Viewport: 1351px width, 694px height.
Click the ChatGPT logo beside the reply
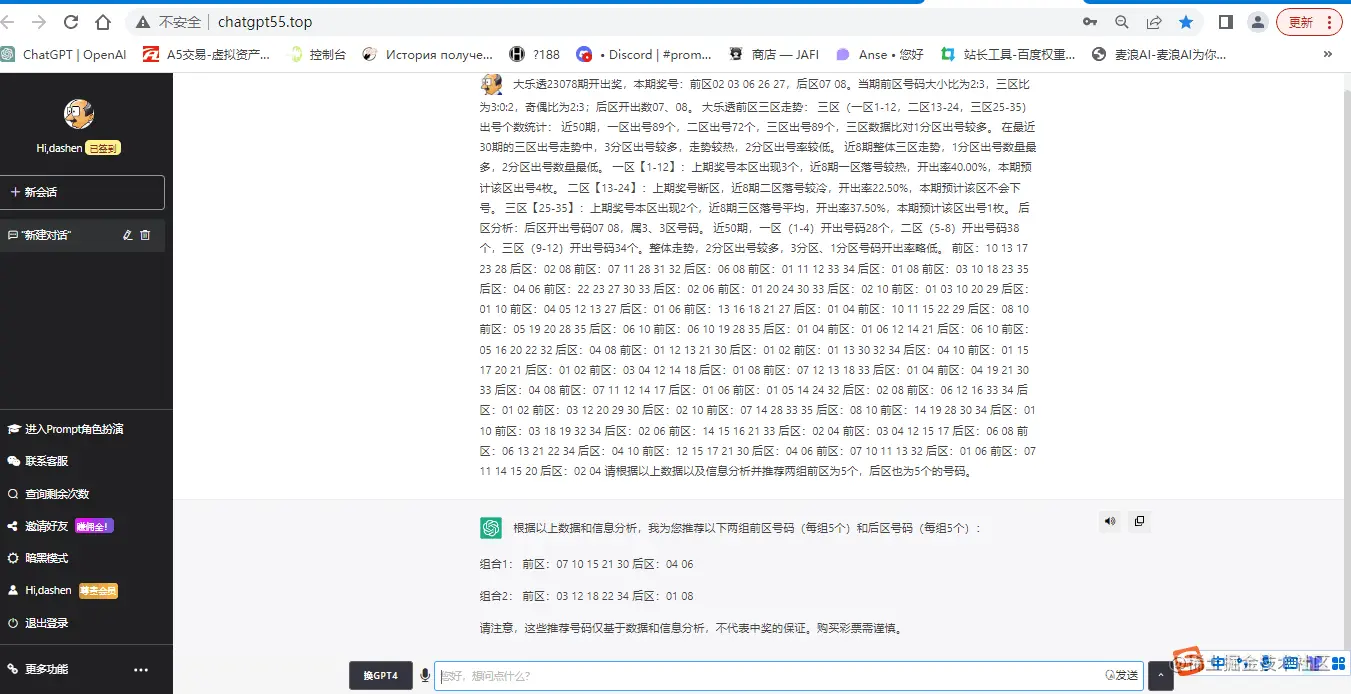click(490, 527)
